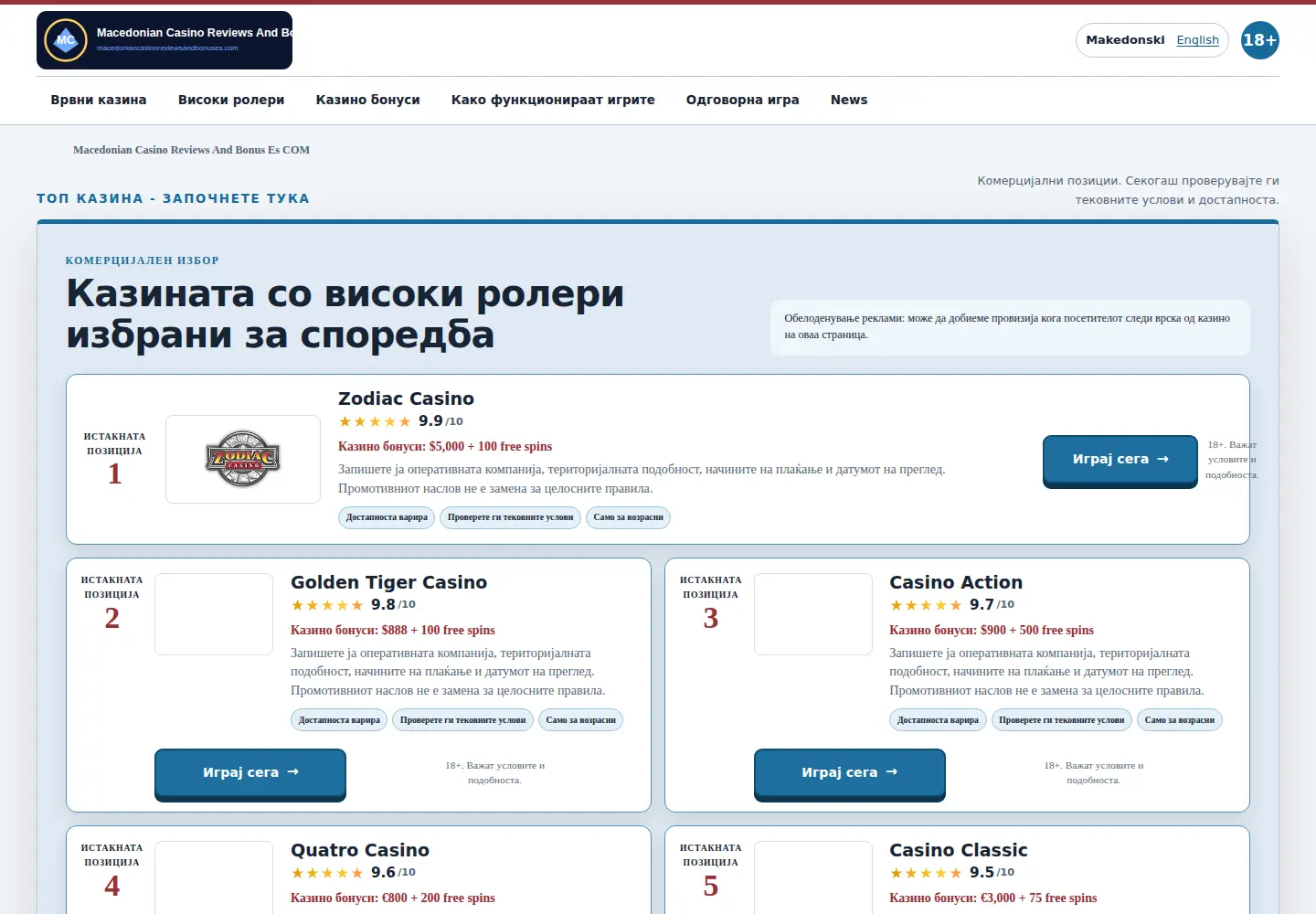
Task: Open the Zodiac Casino title
Action: (x=406, y=399)
